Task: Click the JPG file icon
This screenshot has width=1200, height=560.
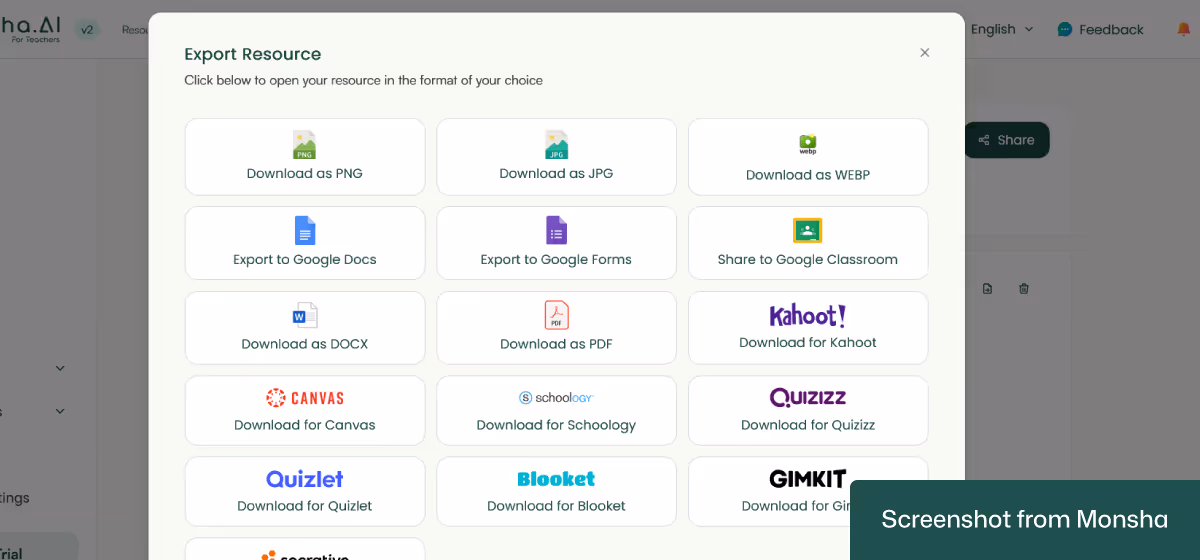Action: click(556, 145)
